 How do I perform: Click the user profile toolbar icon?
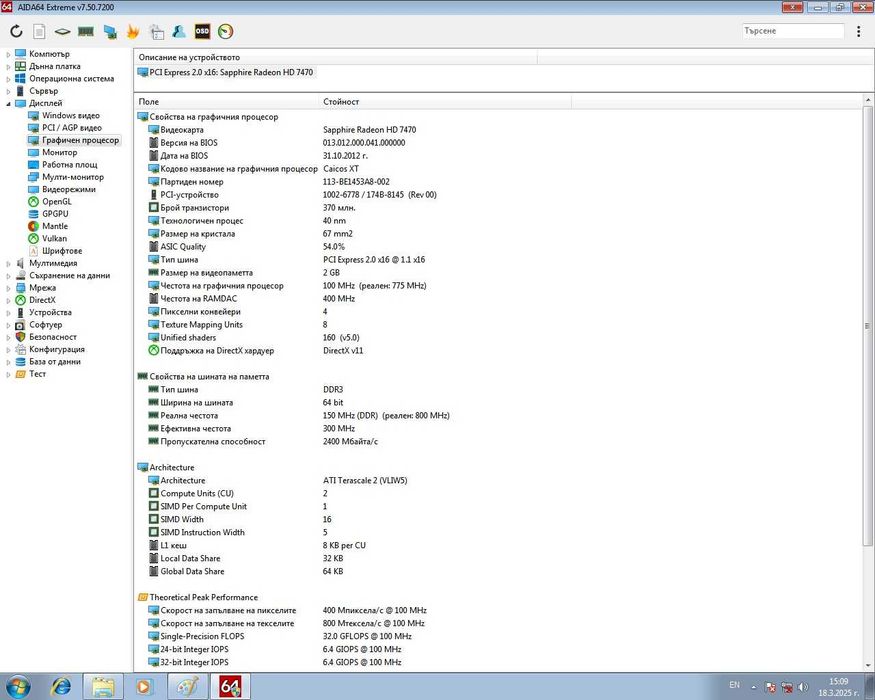tap(179, 32)
